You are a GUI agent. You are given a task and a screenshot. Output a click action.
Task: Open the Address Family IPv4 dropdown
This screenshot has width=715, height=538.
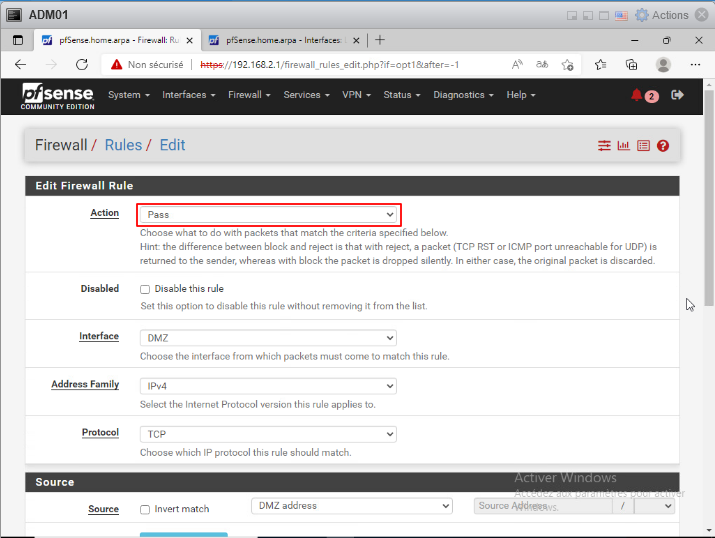point(268,386)
